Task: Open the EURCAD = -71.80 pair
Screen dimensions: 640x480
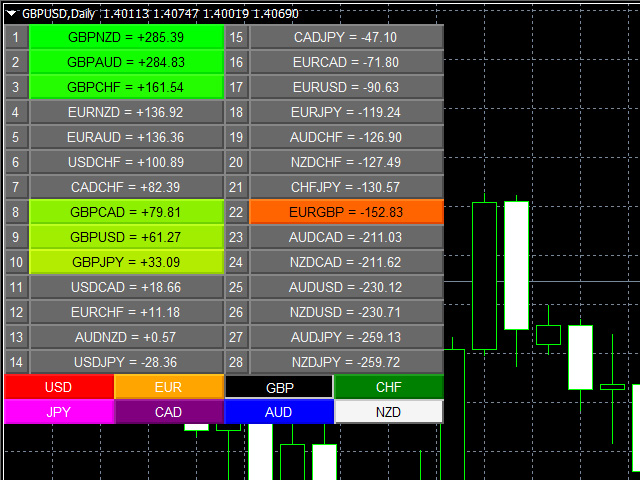Action: tap(347, 62)
